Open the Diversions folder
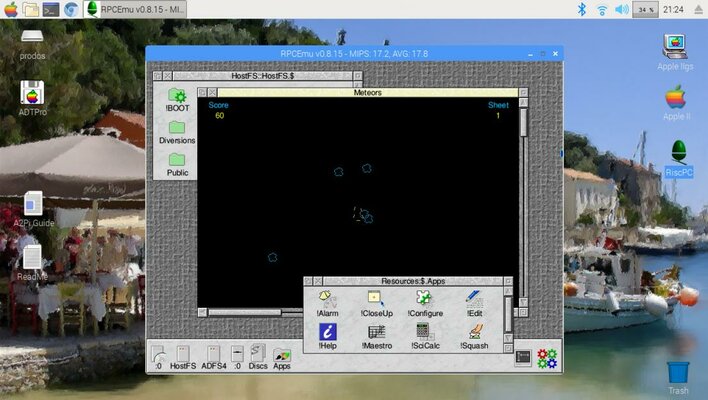Viewport: 708px width, 400px height. (177, 133)
